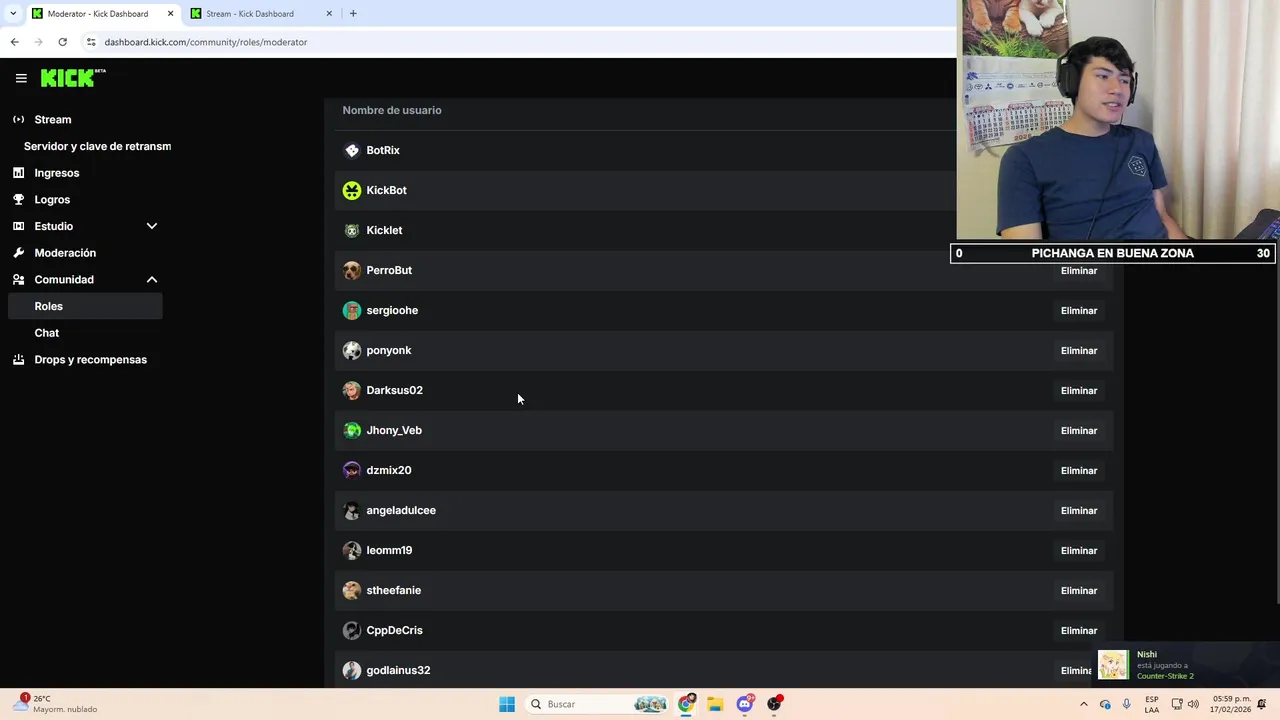Remove angeladulcee with Eliminar

coord(1079,511)
